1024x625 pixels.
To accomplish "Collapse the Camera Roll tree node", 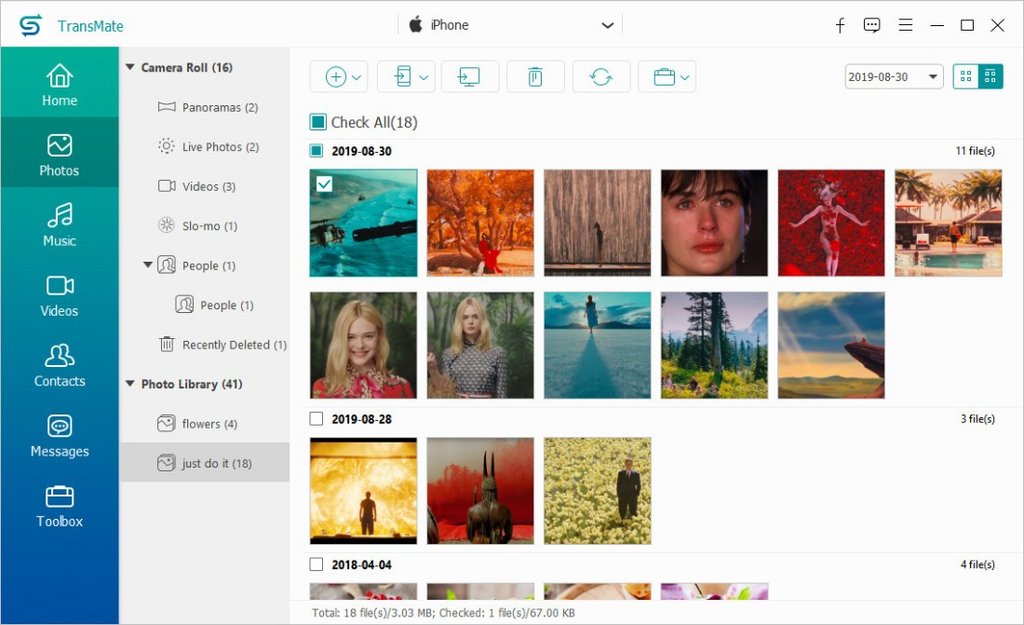I will (130, 67).
